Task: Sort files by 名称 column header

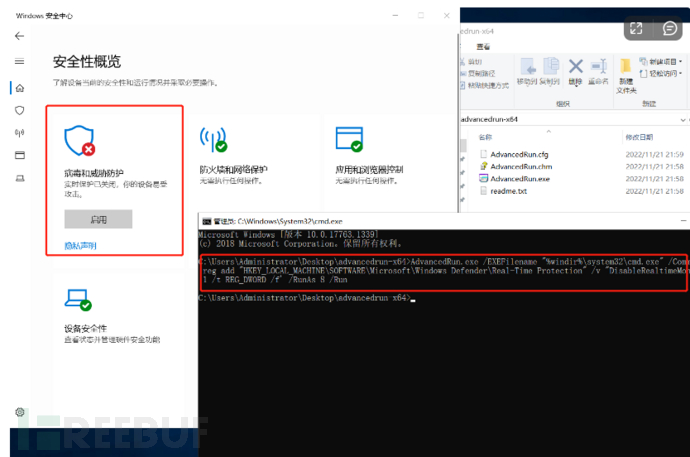Action: click(x=485, y=137)
